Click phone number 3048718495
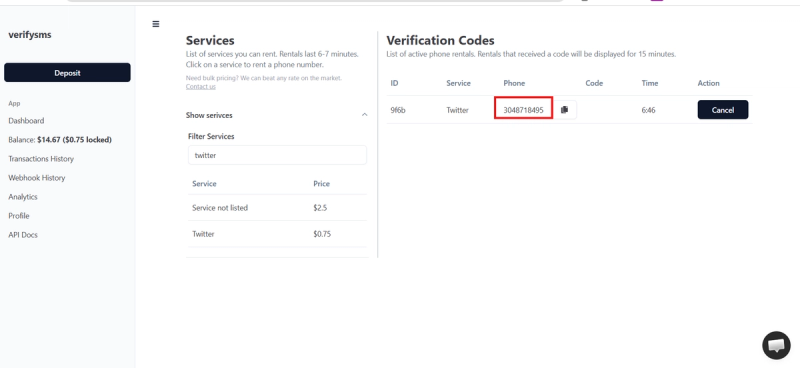The width and height of the screenshot is (800, 368). pos(523,110)
